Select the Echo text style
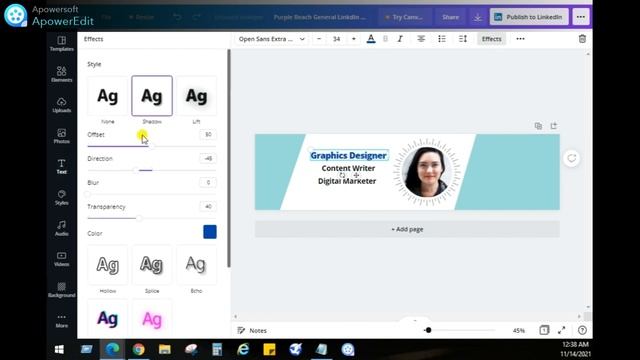 pyautogui.click(x=196, y=265)
